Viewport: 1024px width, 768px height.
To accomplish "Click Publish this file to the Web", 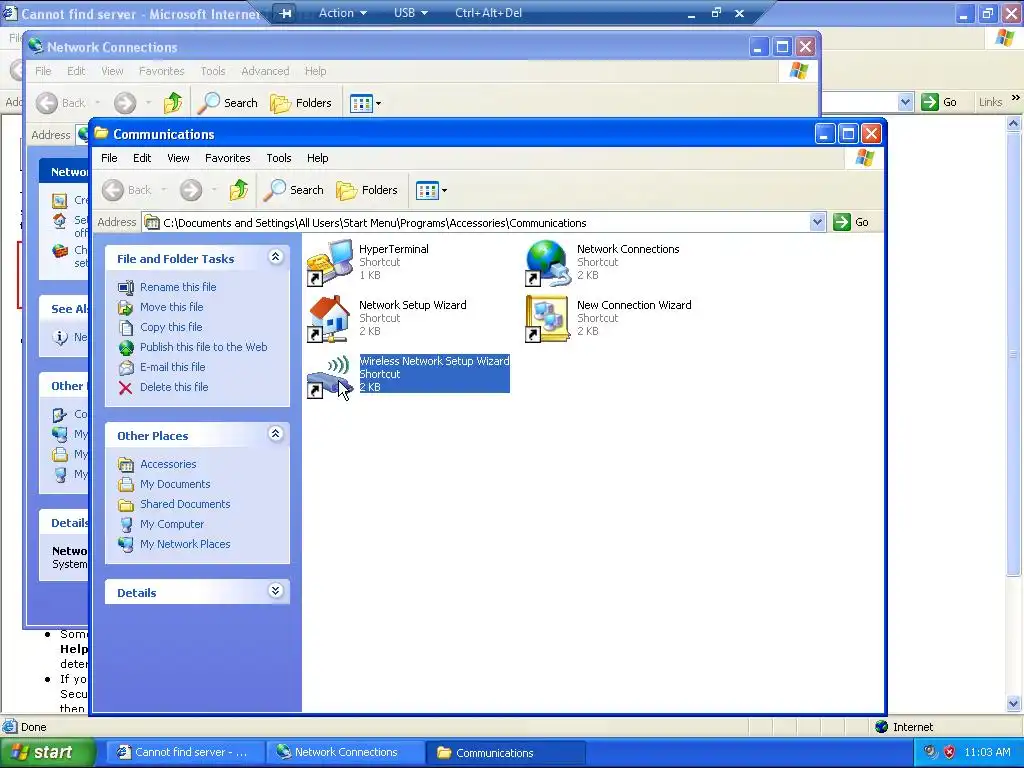I will tap(204, 347).
